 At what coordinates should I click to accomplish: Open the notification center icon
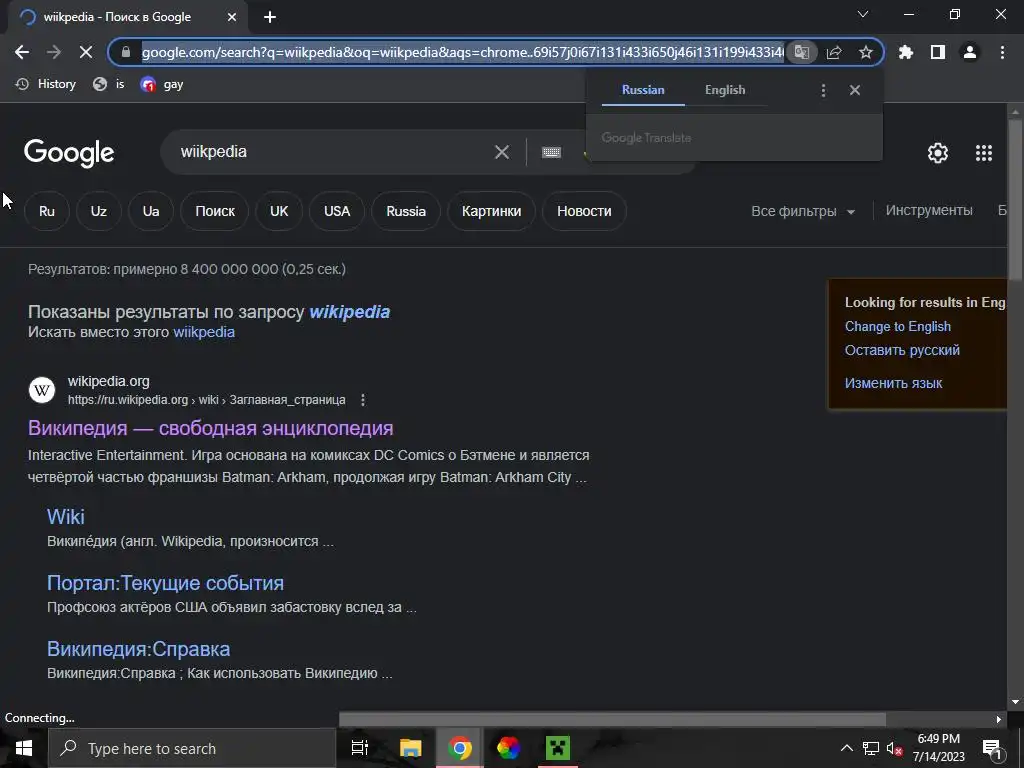click(x=992, y=748)
